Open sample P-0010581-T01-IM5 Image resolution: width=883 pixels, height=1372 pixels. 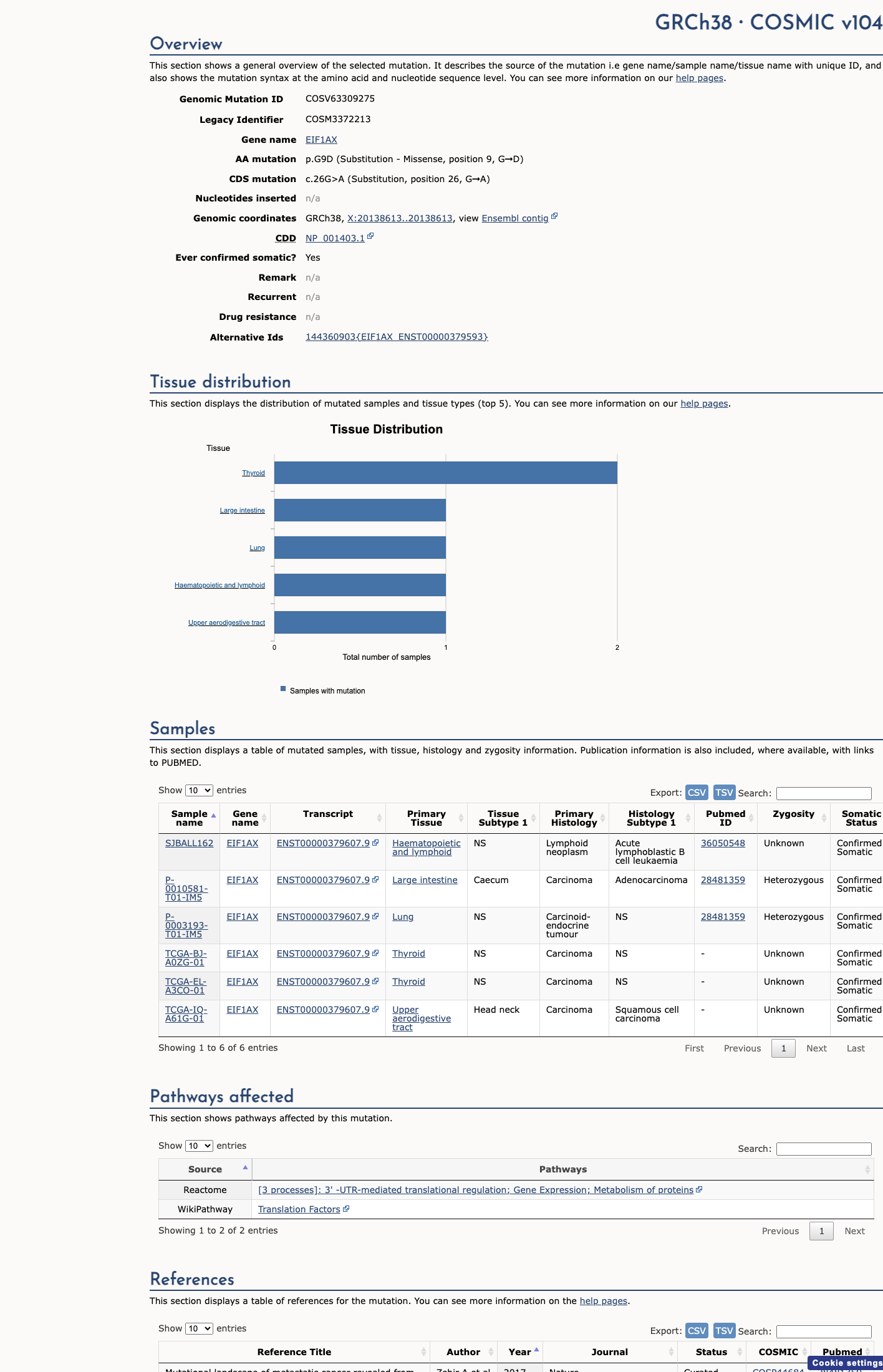point(186,889)
